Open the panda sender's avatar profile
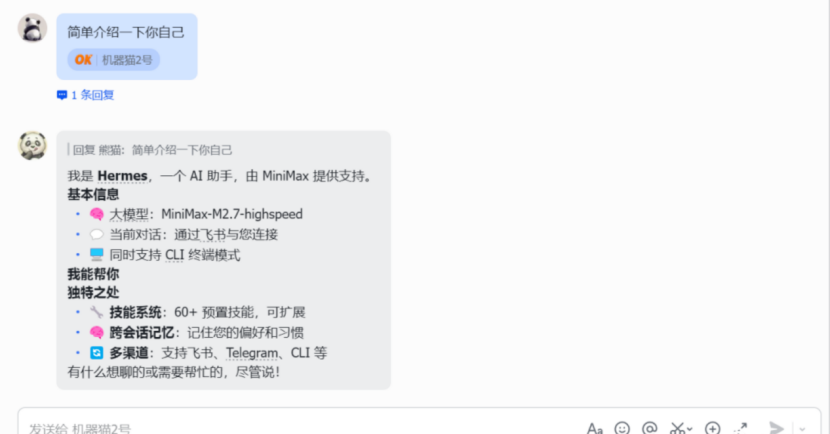The image size is (830, 434). tap(32, 28)
